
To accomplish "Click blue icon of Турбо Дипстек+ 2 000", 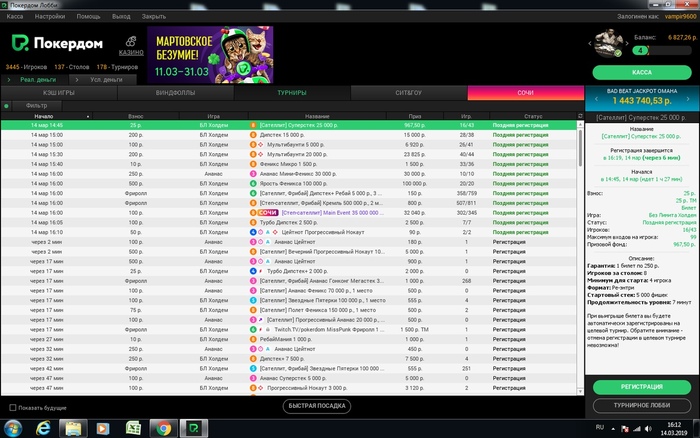I will [253, 271].
